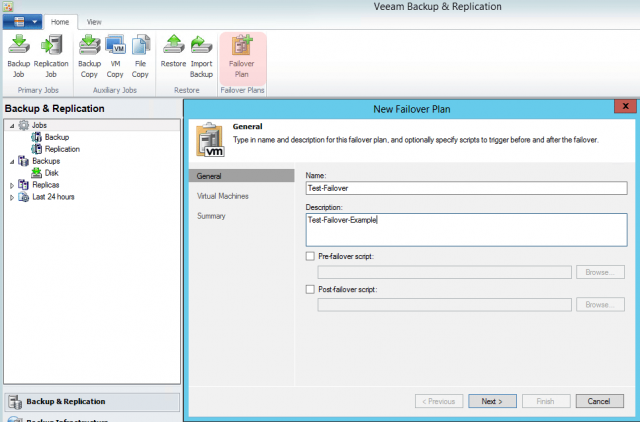
Task: Expand the Last 24 hours node
Action: click(11, 197)
